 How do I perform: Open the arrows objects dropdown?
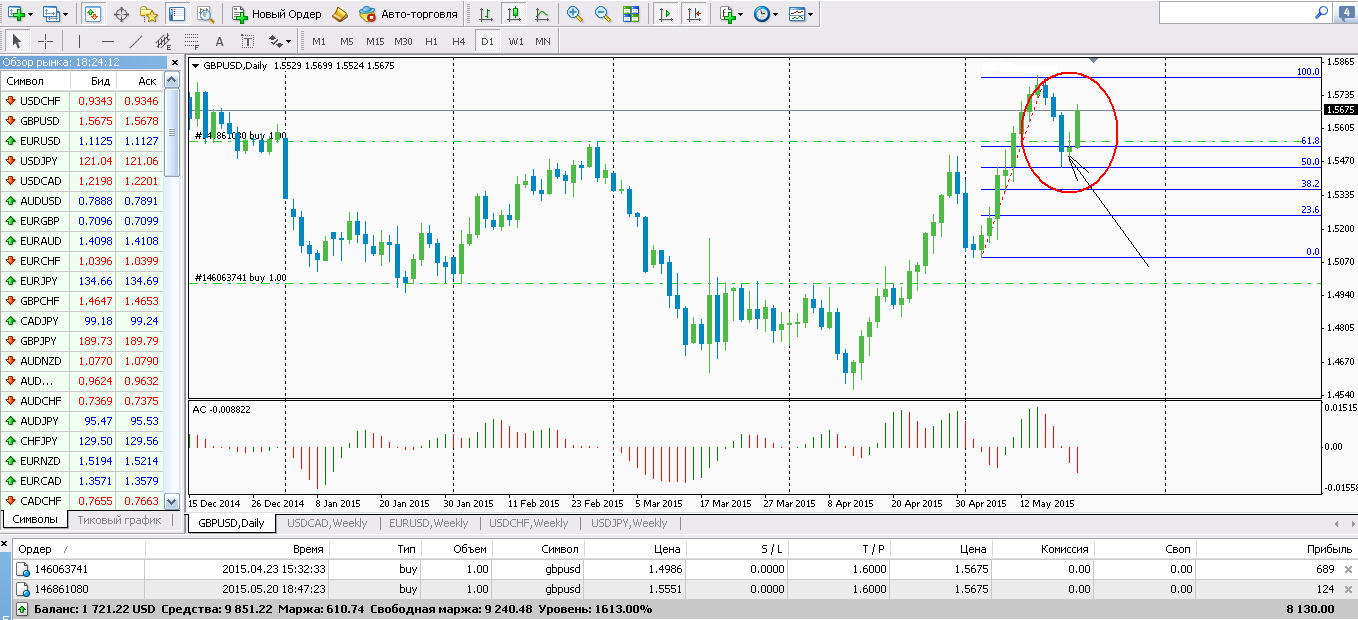coord(280,41)
